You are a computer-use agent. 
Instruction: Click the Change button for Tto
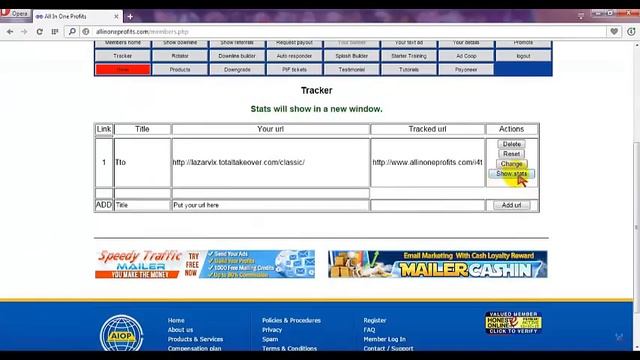(511, 164)
